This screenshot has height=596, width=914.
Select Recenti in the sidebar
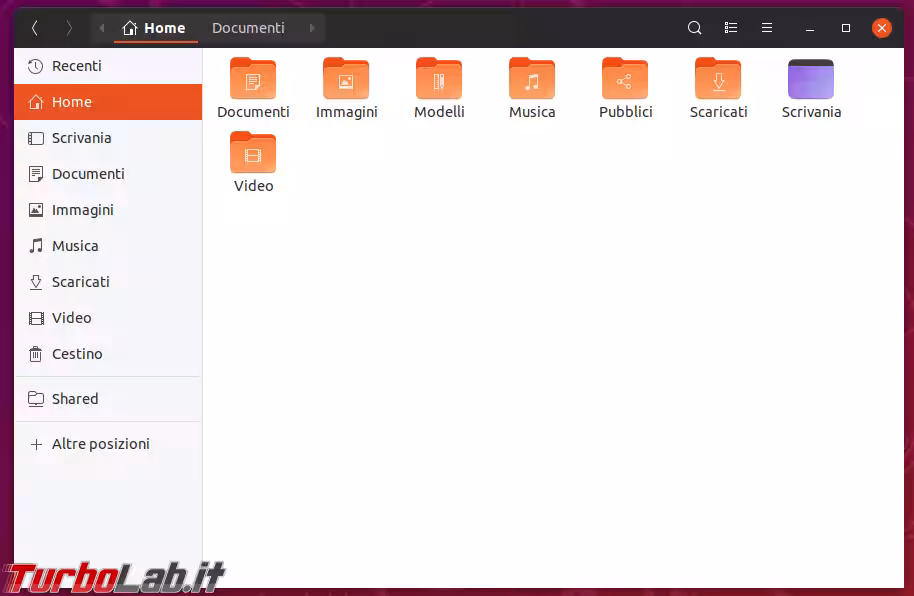pos(76,66)
